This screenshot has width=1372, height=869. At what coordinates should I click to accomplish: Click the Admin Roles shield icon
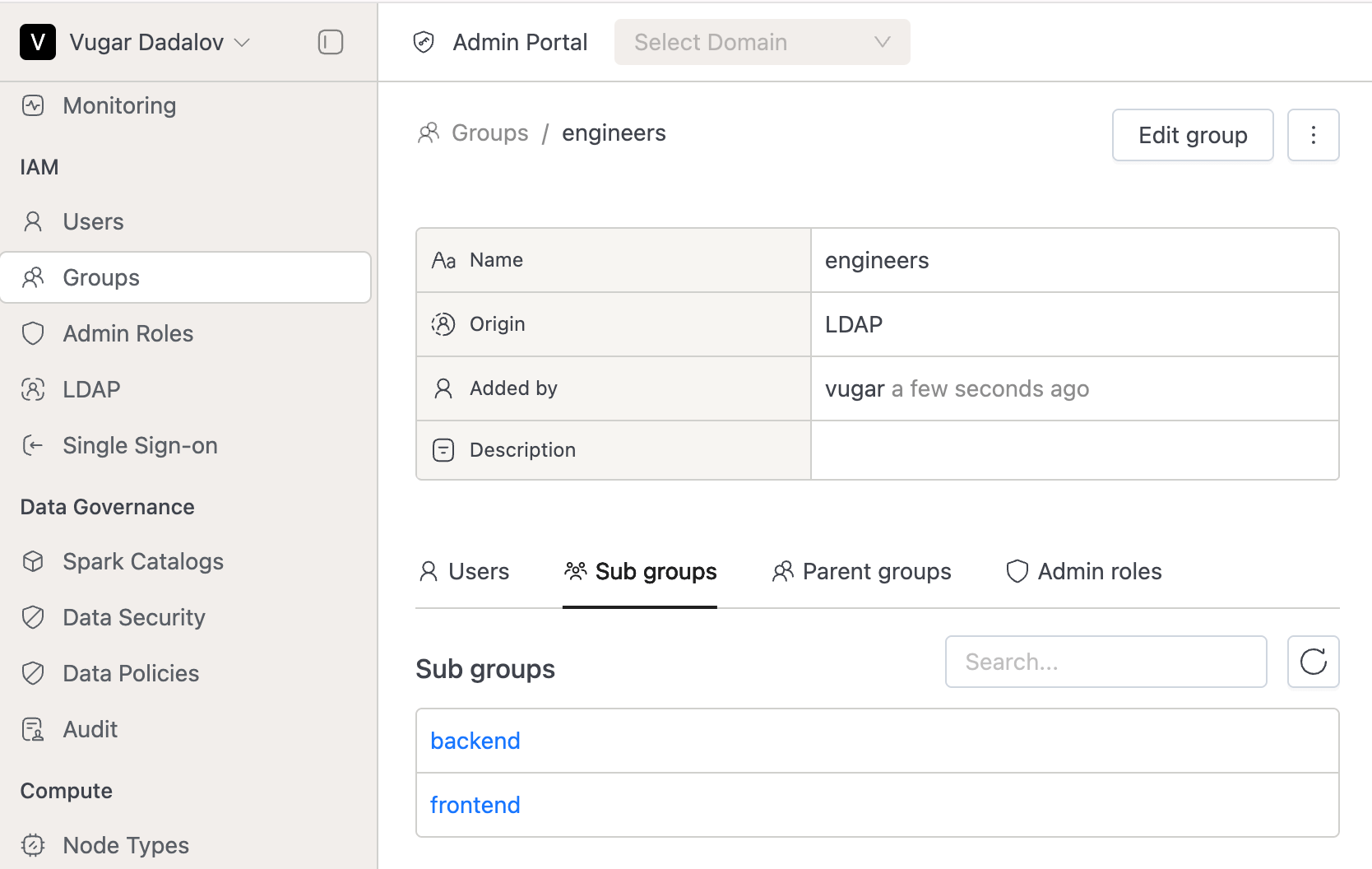(33, 333)
